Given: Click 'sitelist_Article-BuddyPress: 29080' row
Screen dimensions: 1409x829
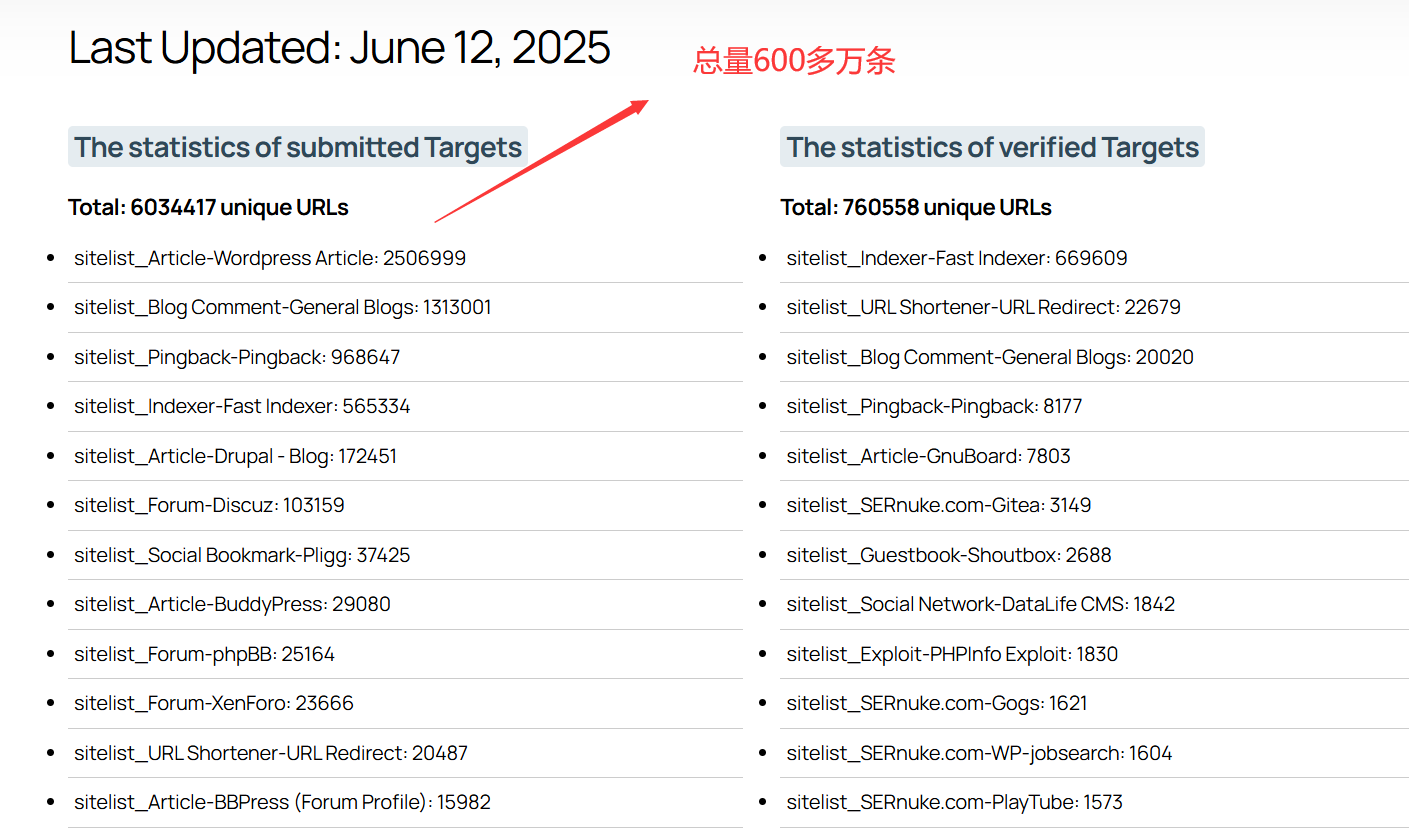Looking at the screenshot, I should pyautogui.click(x=405, y=604).
